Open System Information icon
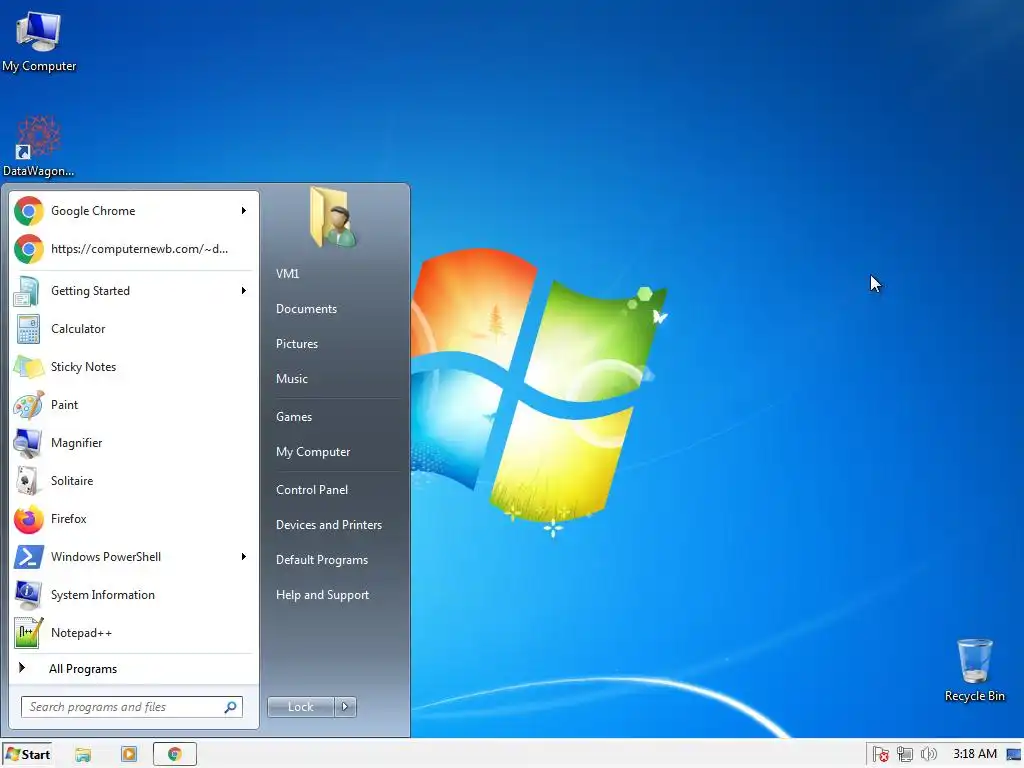Screen dimensions: 1024x768 (28, 595)
